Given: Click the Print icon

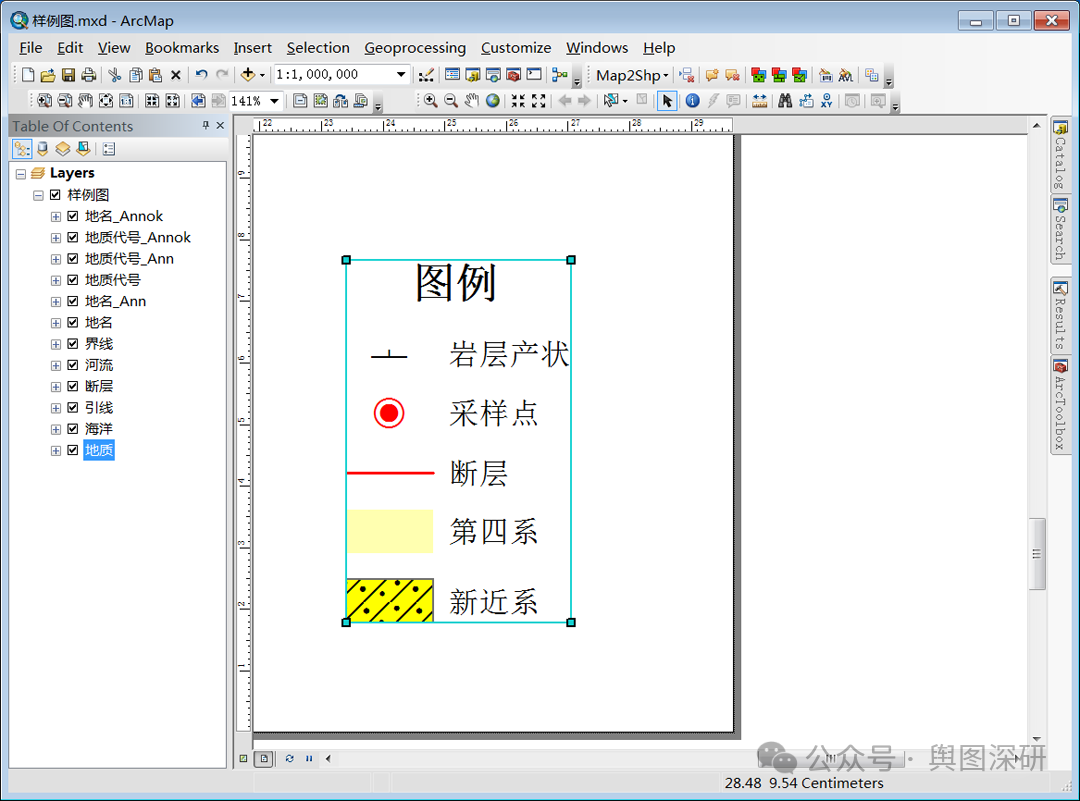Looking at the screenshot, I should coord(88,75).
